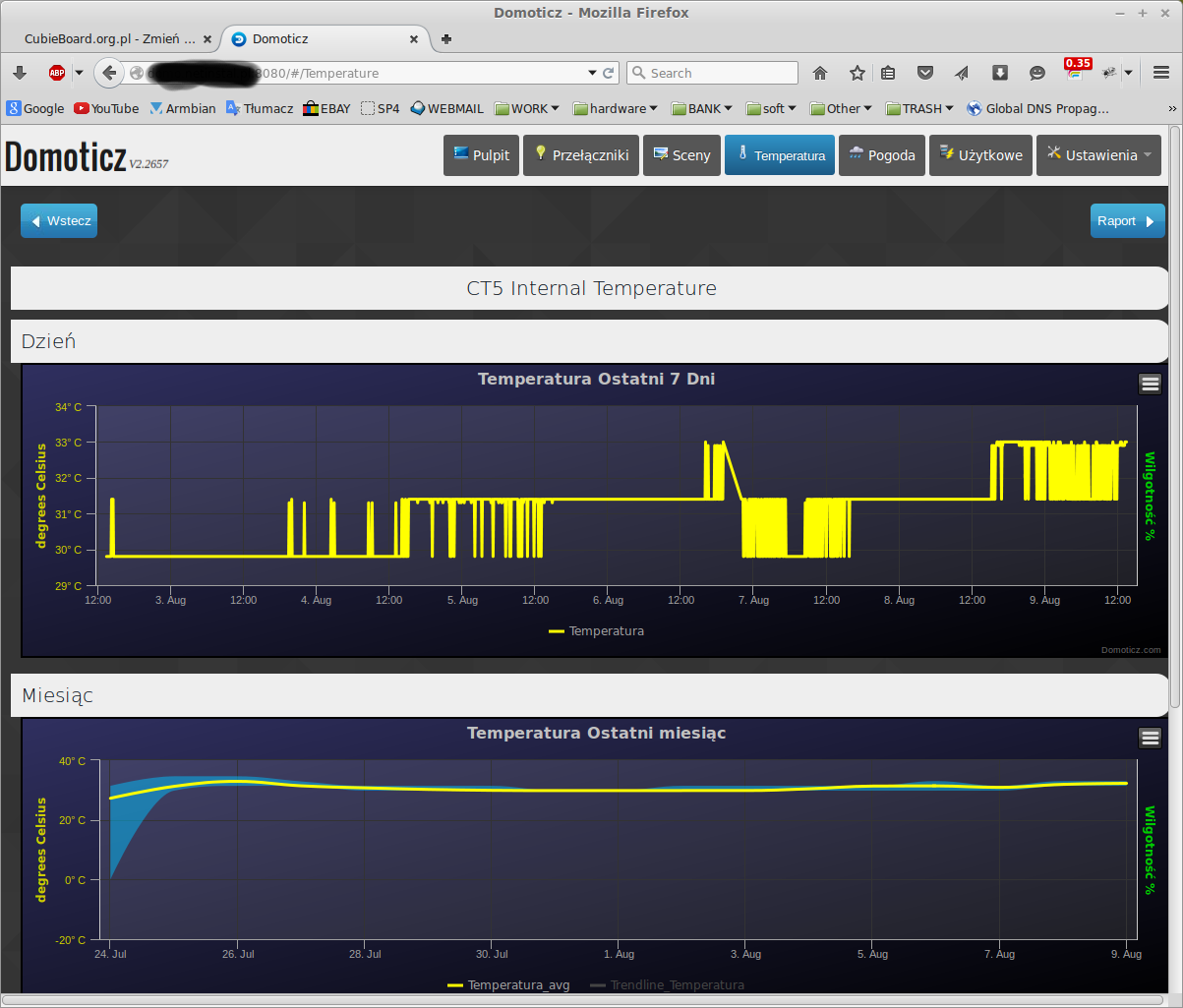
Task: Open the Raport button
Action: [1127, 221]
